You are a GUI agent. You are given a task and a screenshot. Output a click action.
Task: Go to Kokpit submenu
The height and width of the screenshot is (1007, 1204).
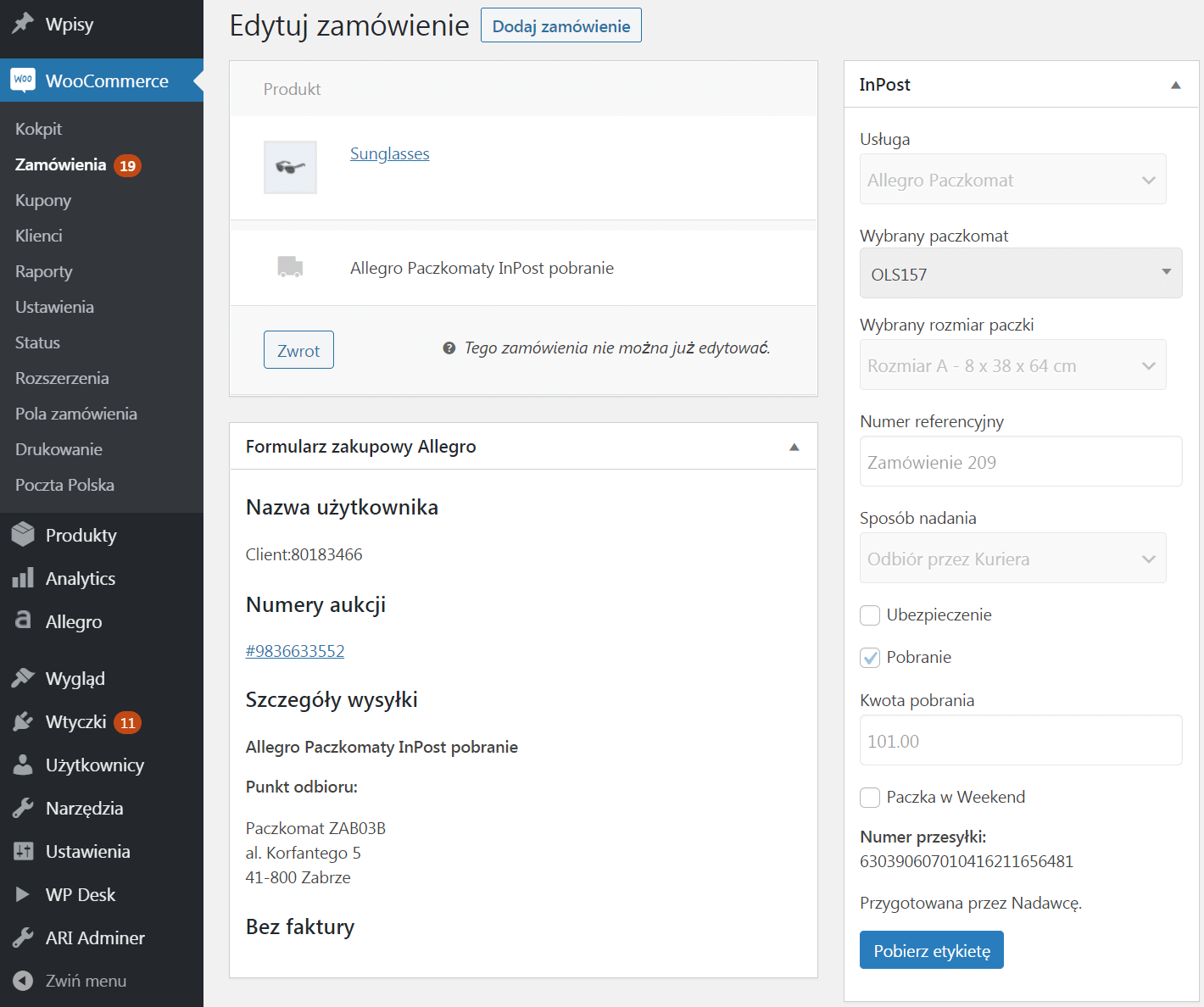coord(39,129)
